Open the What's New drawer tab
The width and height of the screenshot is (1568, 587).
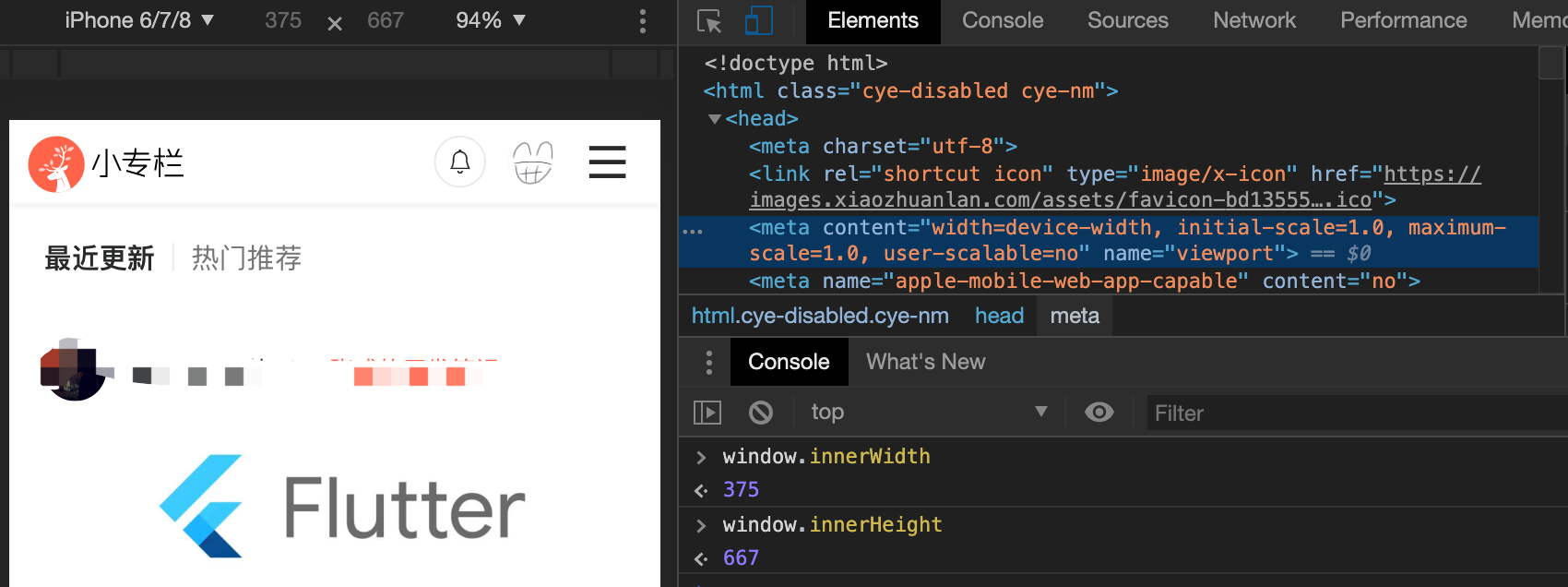925,362
